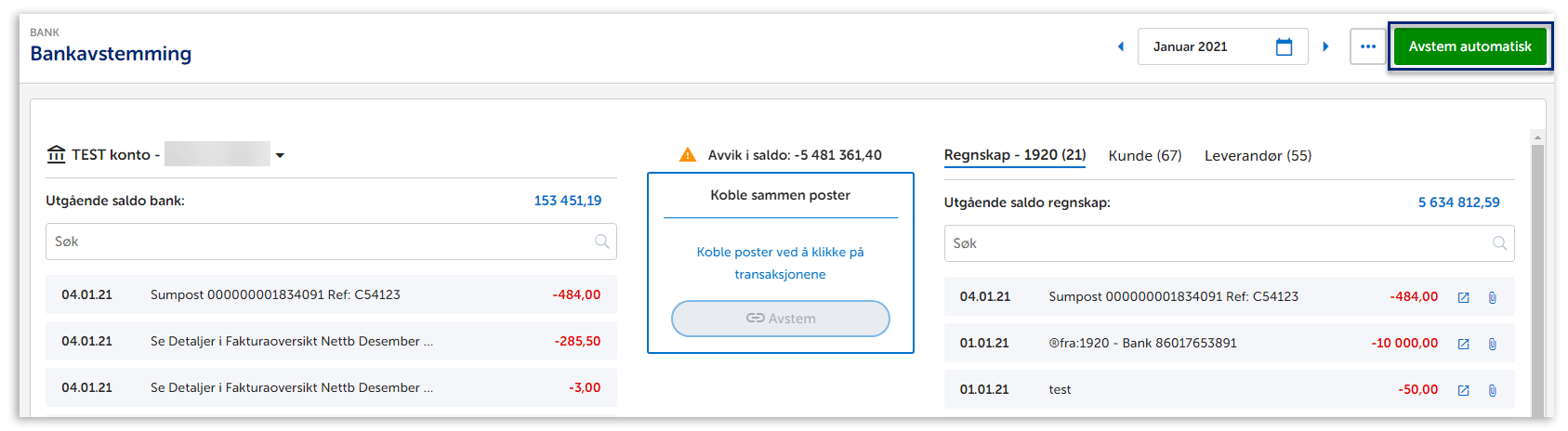Click the bank closing balance 153 451,19
The height and width of the screenshot is (431, 1568).
coord(567,201)
